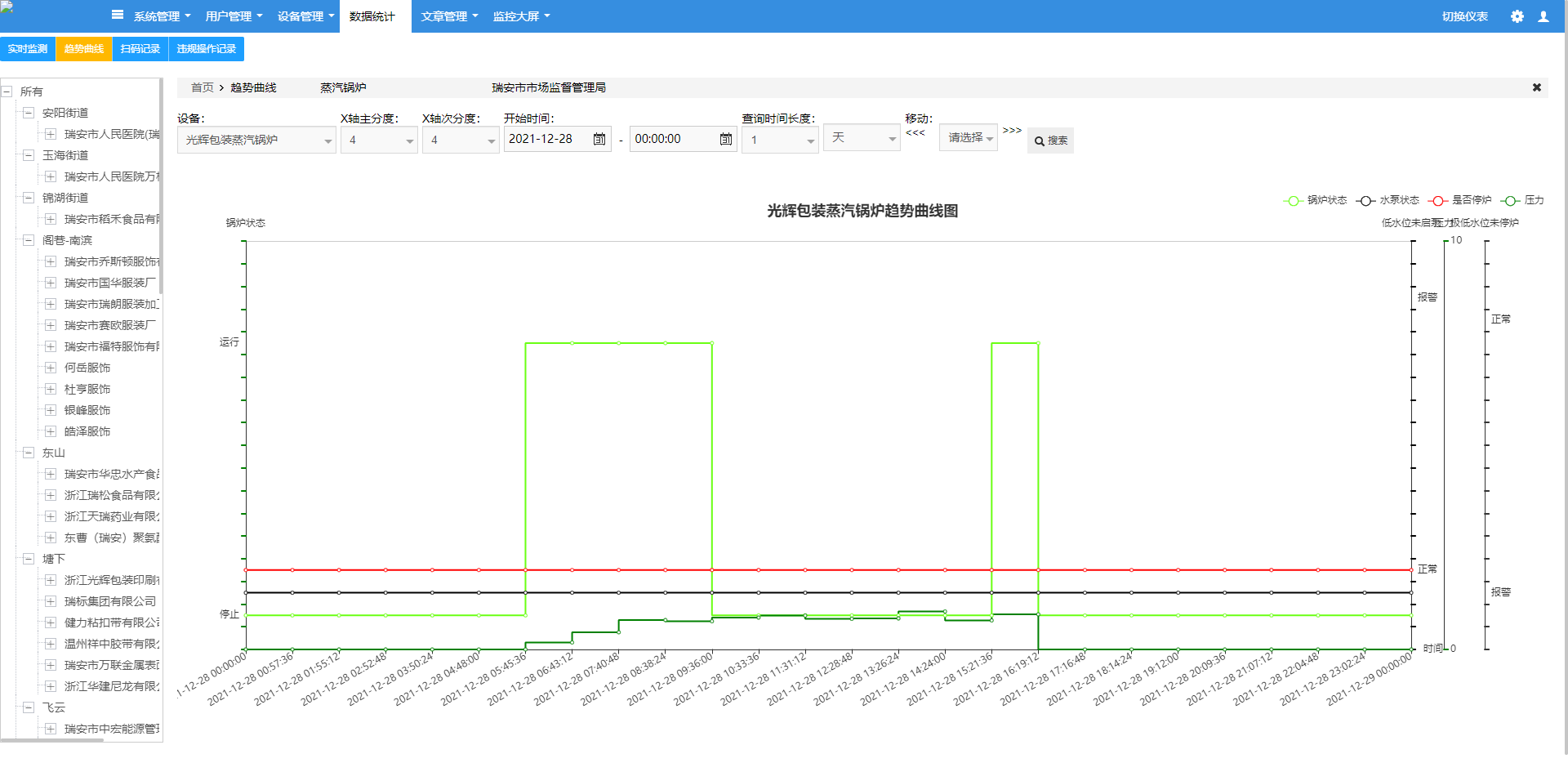Open the query time length number dropdown
This screenshot has height=763, width=1568.
pos(780,140)
